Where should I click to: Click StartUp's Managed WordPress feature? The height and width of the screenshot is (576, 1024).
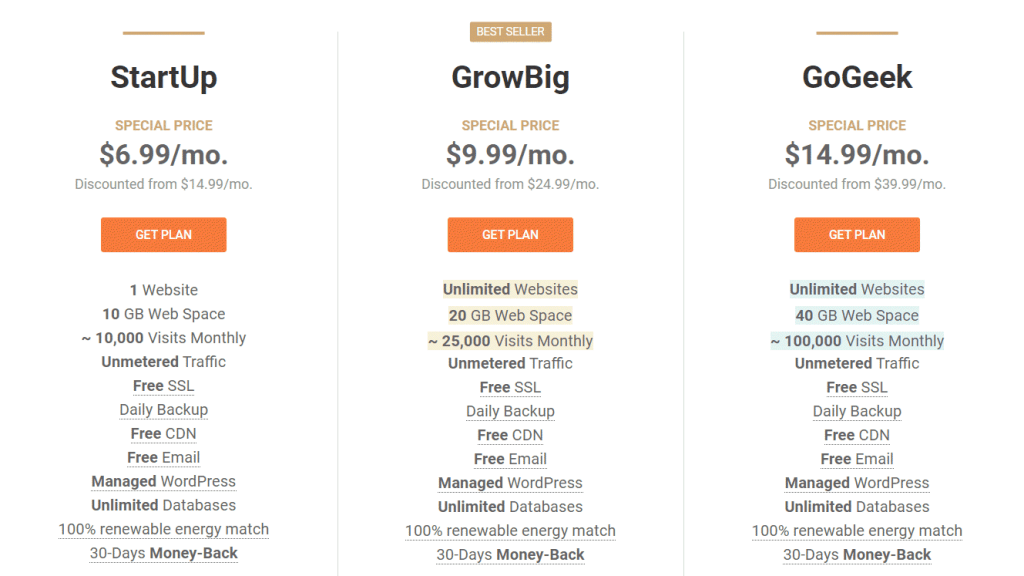pyautogui.click(x=163, y=482)
